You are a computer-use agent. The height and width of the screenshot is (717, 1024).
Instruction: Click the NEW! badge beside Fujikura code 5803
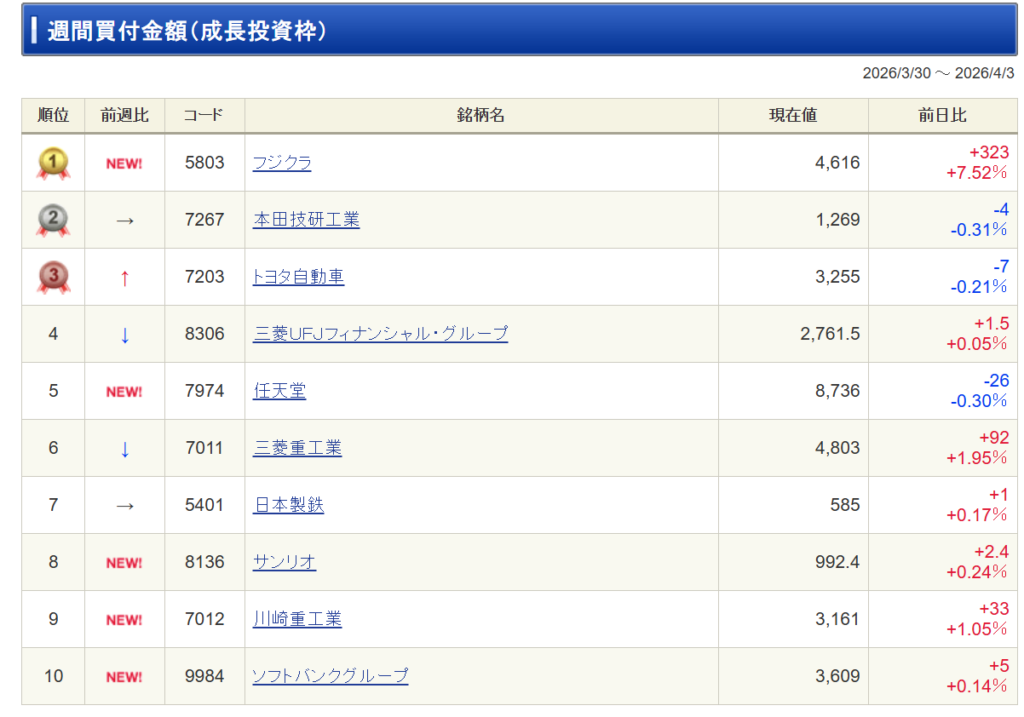124,164
